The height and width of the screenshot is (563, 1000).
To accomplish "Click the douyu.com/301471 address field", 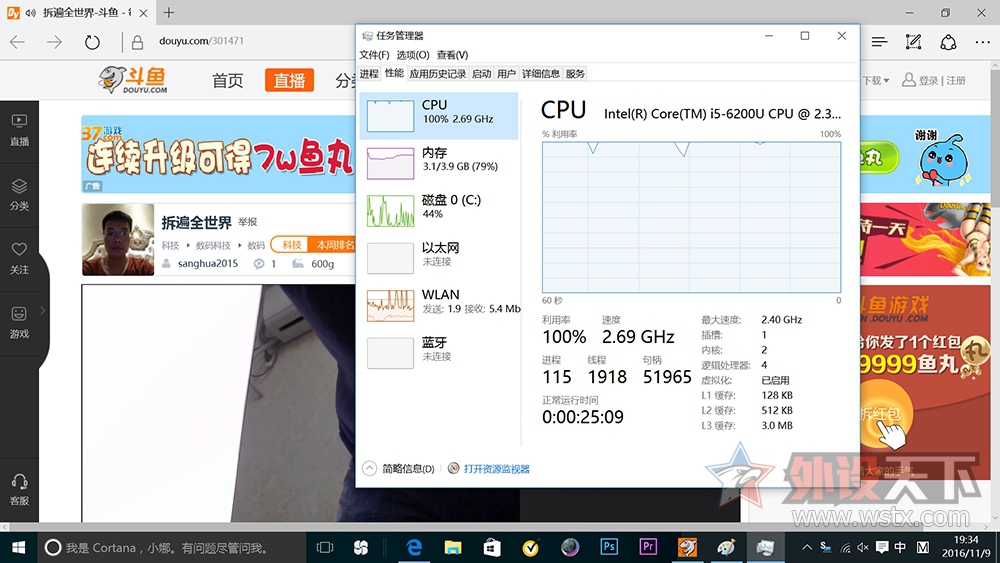I will 202,41.
